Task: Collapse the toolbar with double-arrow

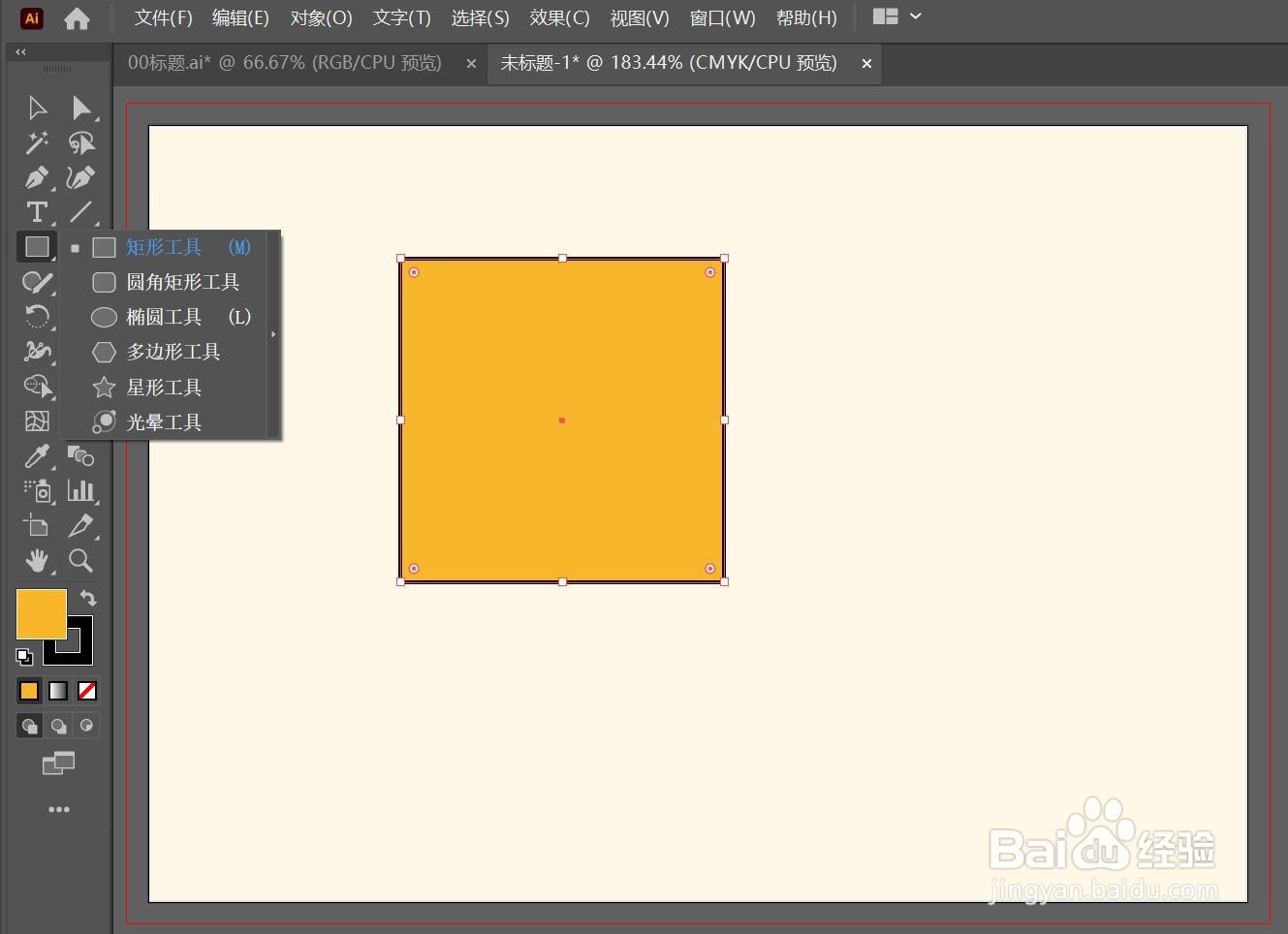Action: point(20,51)
